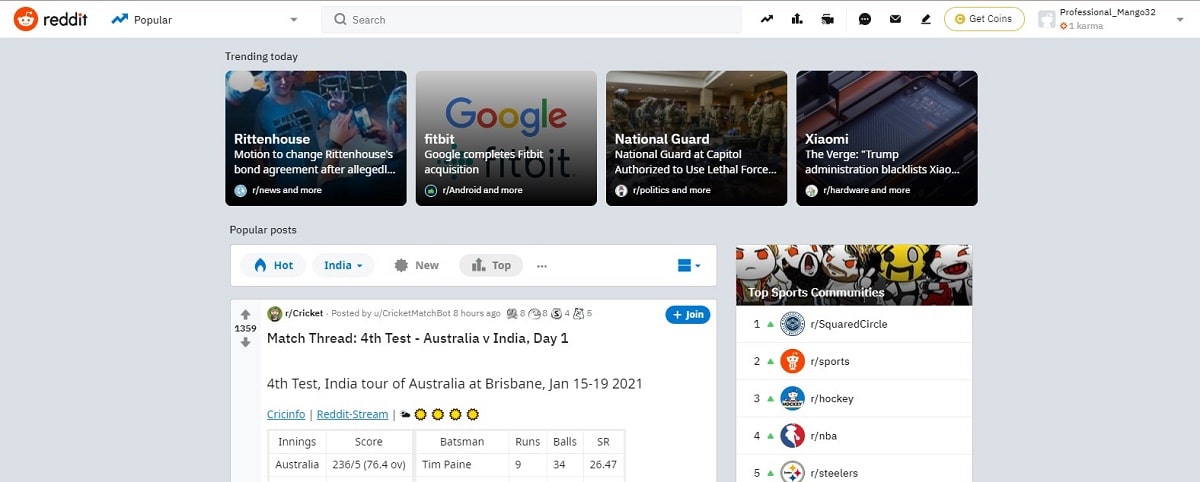Viewport: 1200px width, 482px height.
Task: Open the National Guard trending card
Action: coord(696,138)
